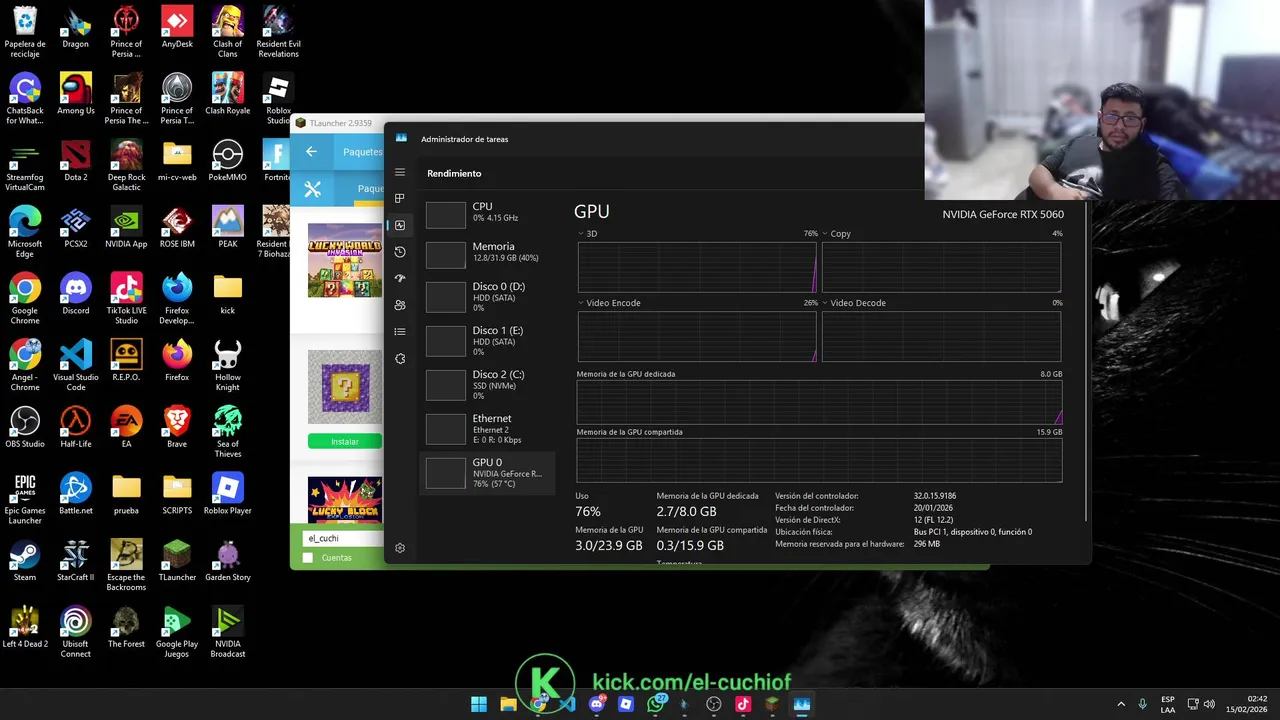The width and height of the screenshot is (1280, 720).
Task: Select OBS Studio desktop icon
Action: (x=25, y=427)
